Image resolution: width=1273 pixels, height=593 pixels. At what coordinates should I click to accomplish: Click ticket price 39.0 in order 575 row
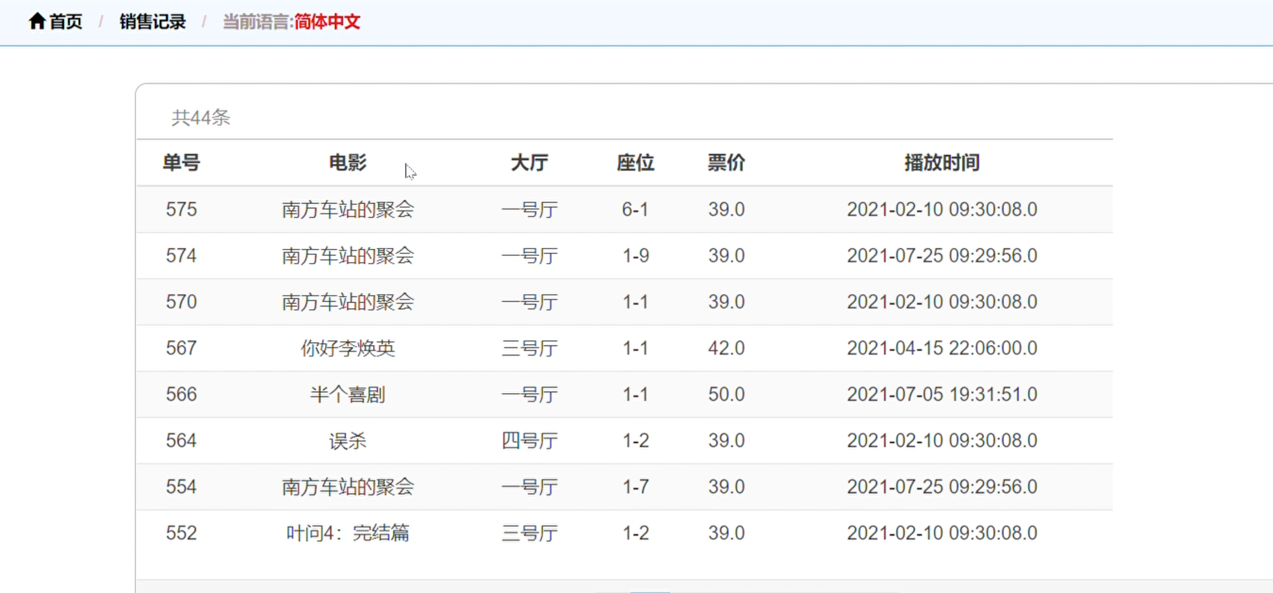[726, 210]
